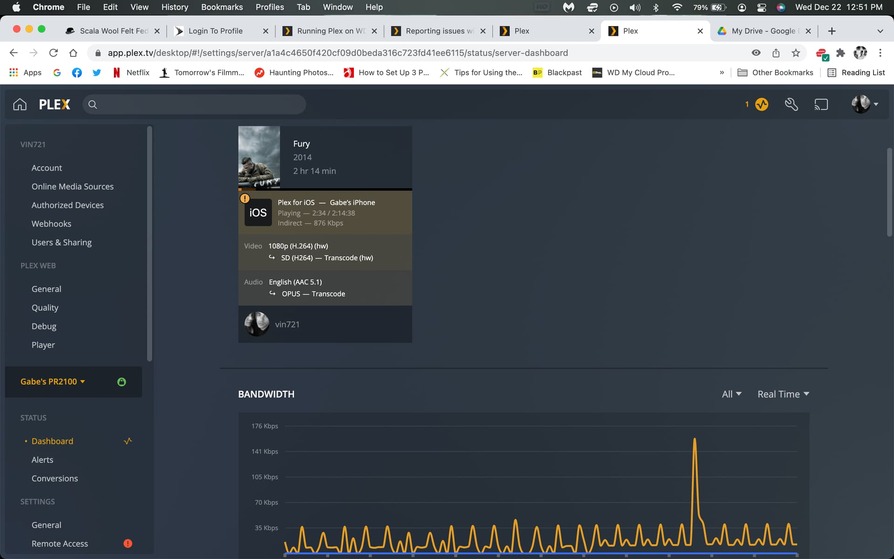
Task: Open the Bookmarks menu in menu bar
Action: tap(222, 7)
